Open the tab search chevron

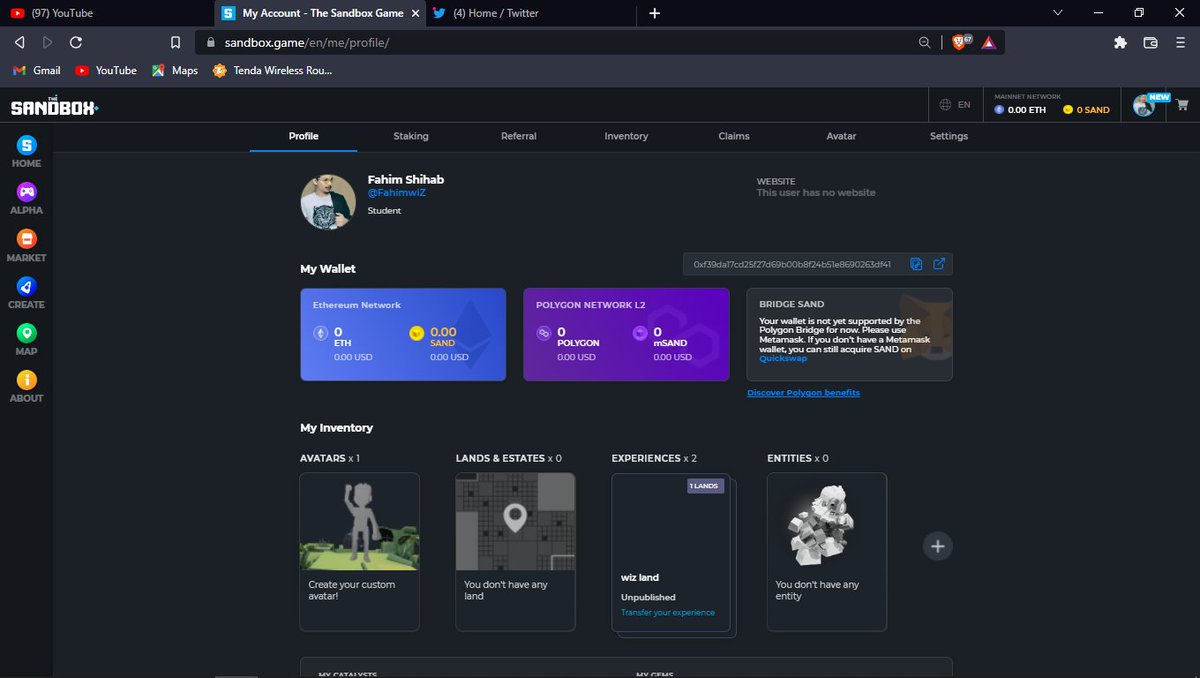click(x=1058, y=13)
